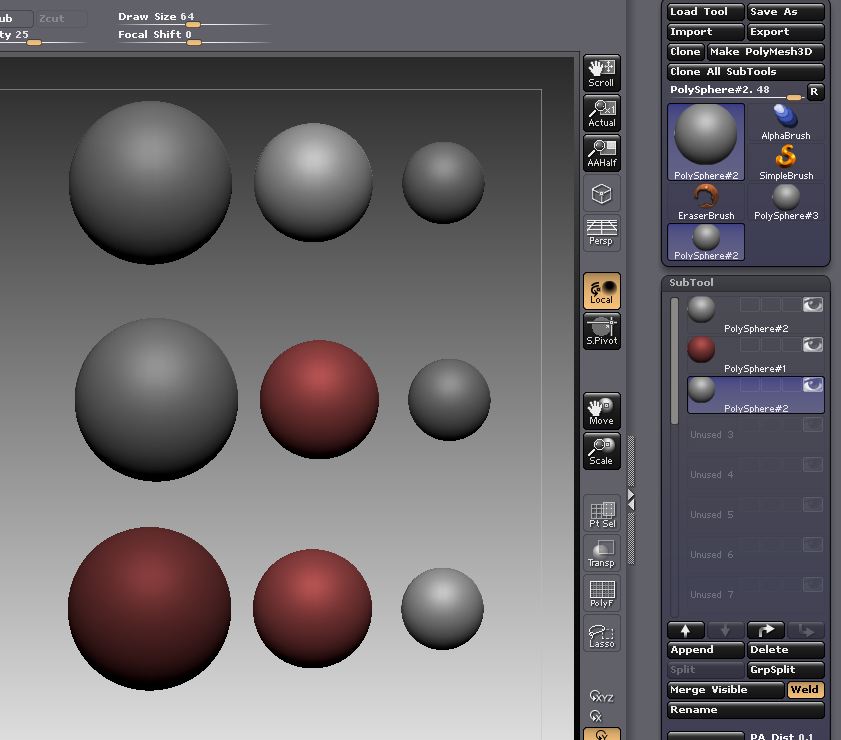
Task: Click the Export button
Action: pos(785,32)
